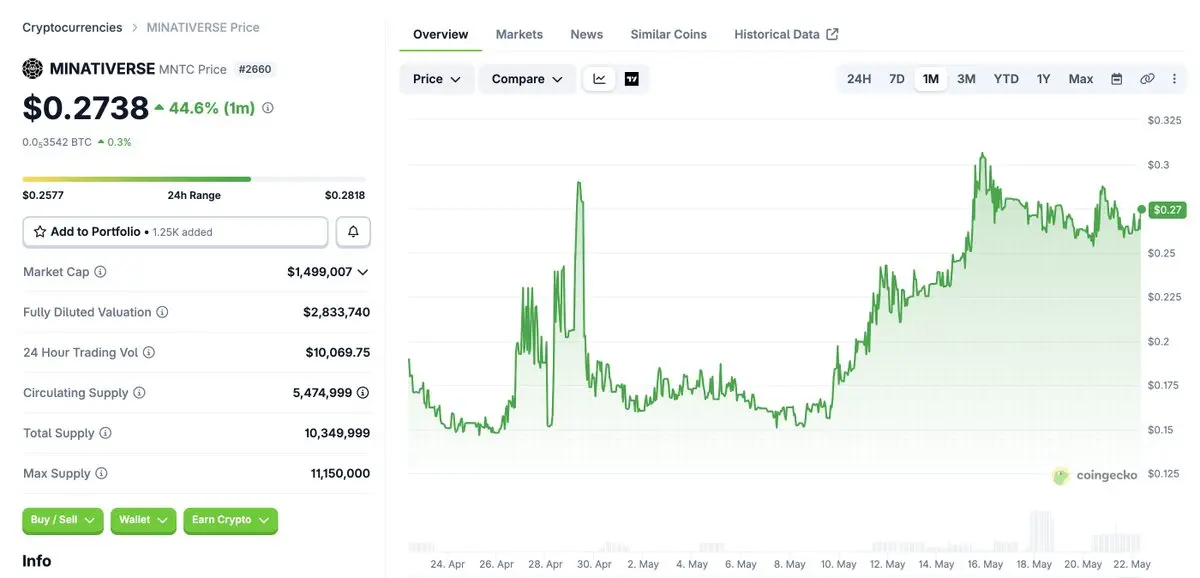The image size is (1200, 578).
Task: Click the external link icon on Historical Data
Action: pyautogui.click(x=832, y=34)
